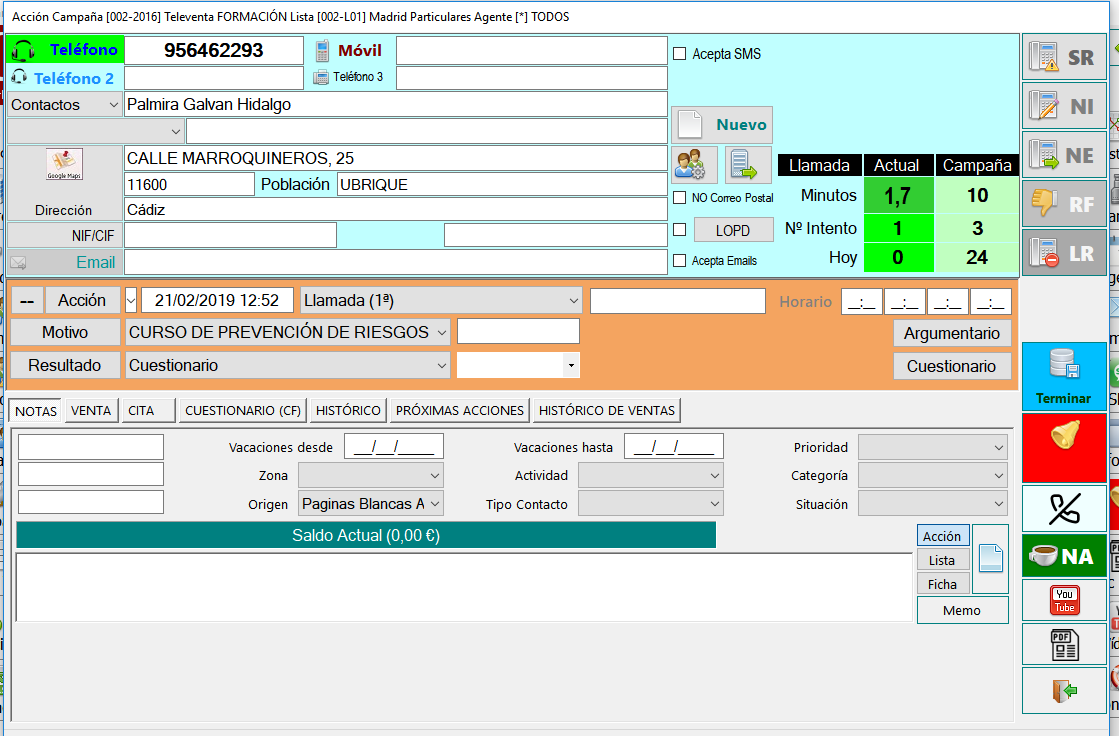Screen dimensions: 1119x736
Task: Switch to the PRÓXIMAS ACCIONES tab
Action: click(x=460, y=410)
